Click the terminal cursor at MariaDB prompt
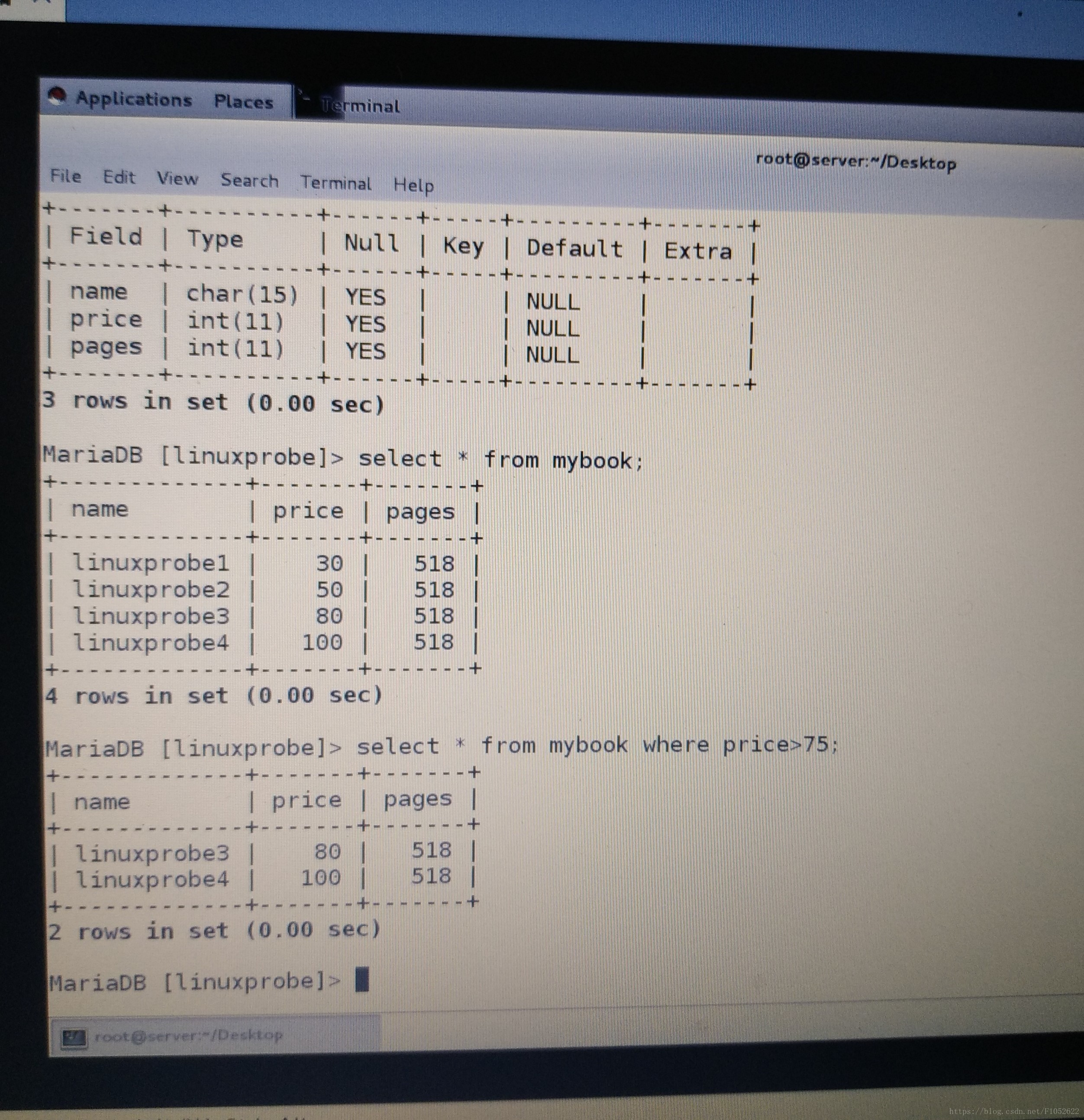This screenshot has width=1084, height=1120. [362, 980]
